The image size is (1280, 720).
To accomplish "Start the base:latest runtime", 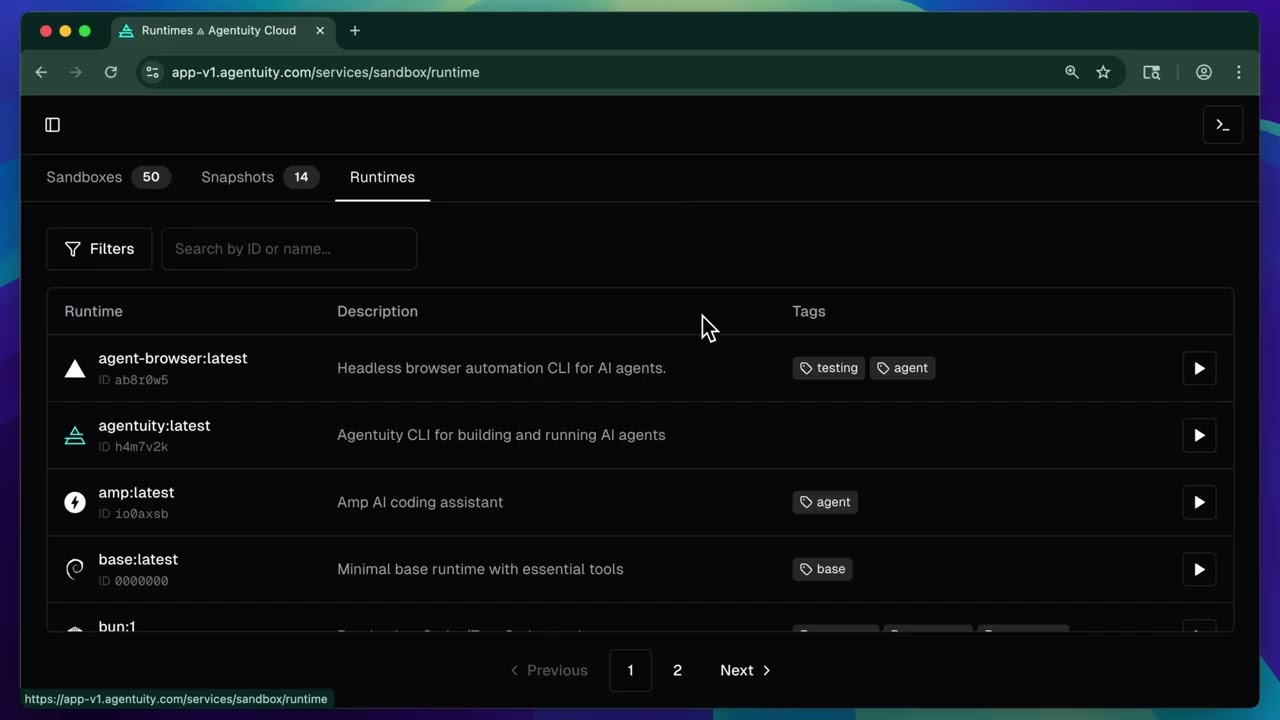I will click(x=1199, y=569).
